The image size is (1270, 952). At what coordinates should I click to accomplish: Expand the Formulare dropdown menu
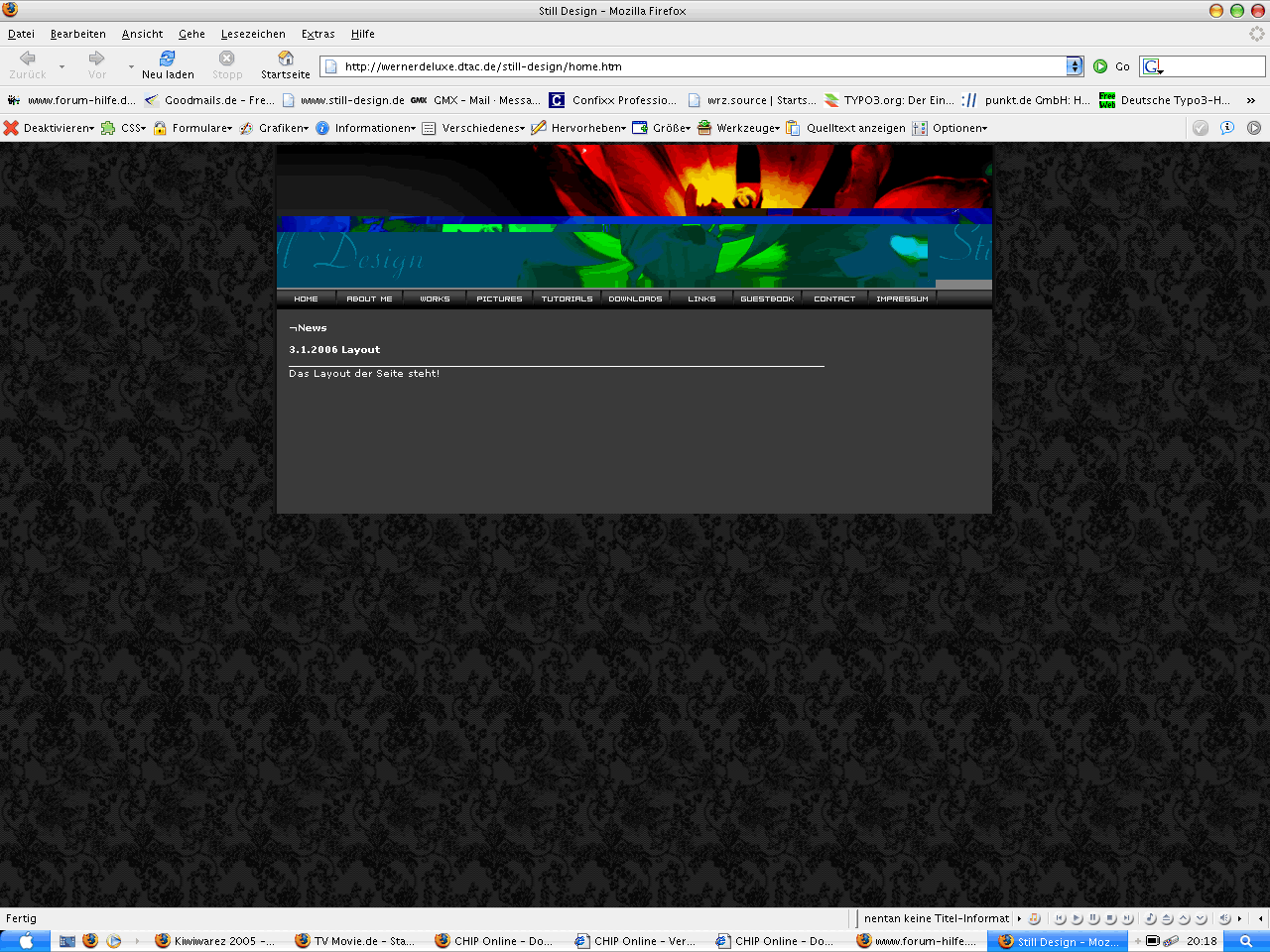click(193, 128)
